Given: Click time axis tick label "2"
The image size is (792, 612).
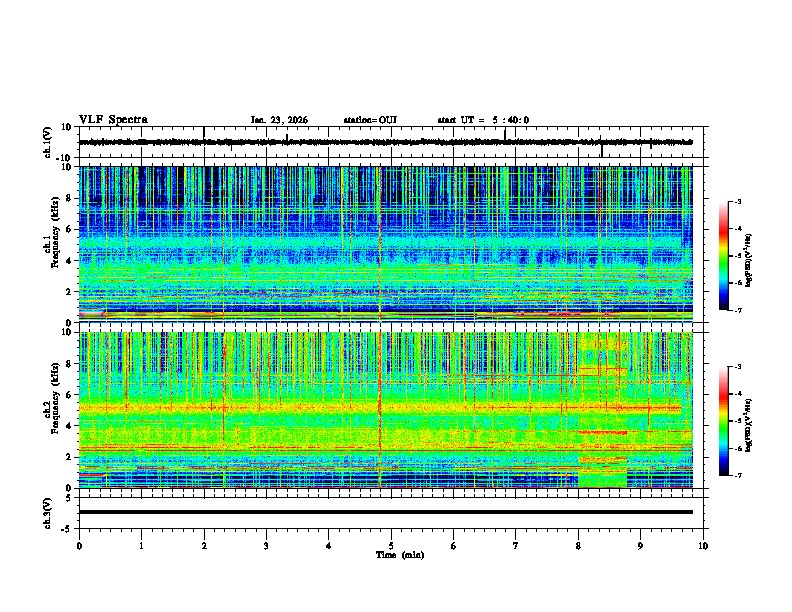Looking at the screenshot, I should click(x=204, y=546).
